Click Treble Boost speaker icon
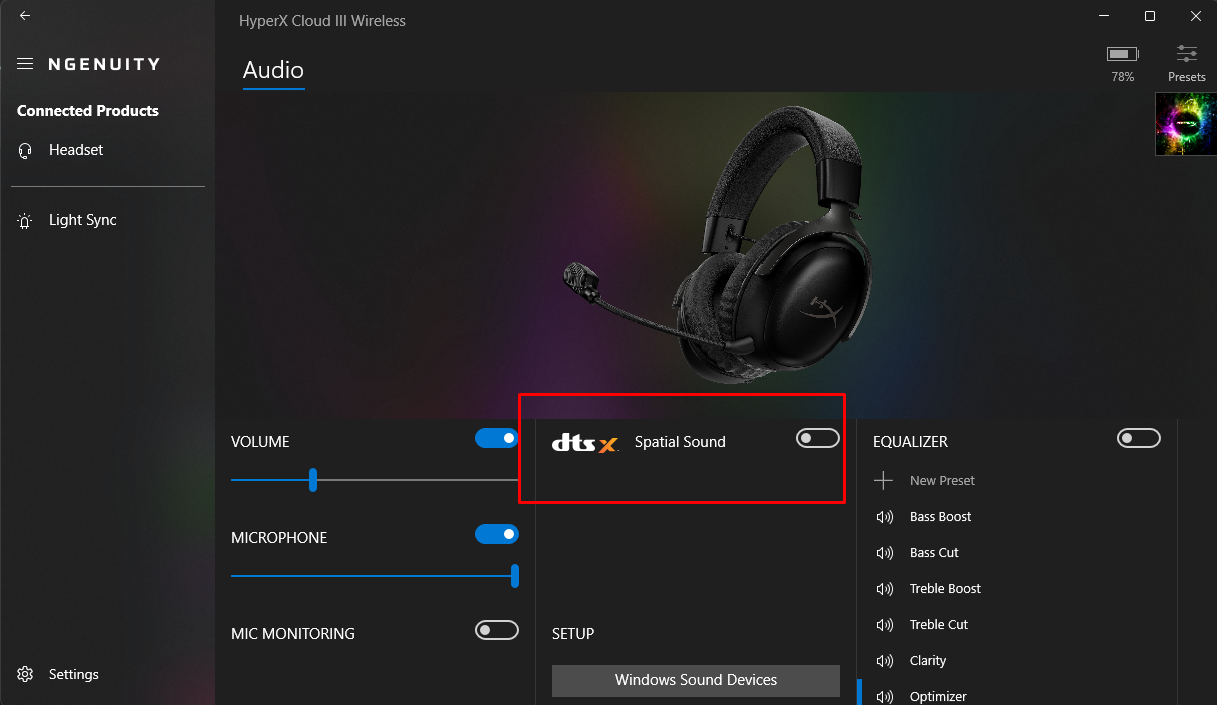 (884, 589)
